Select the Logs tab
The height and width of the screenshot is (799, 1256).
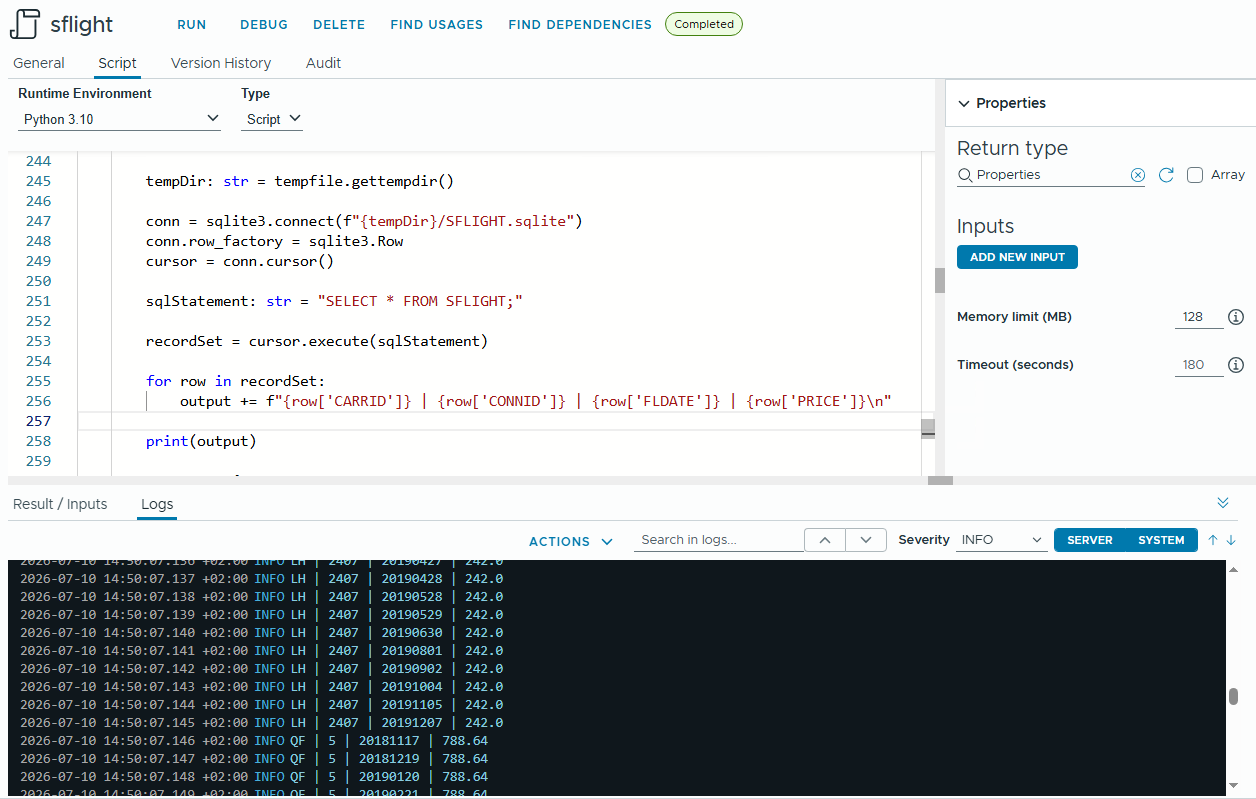click(x=157, y=504)
